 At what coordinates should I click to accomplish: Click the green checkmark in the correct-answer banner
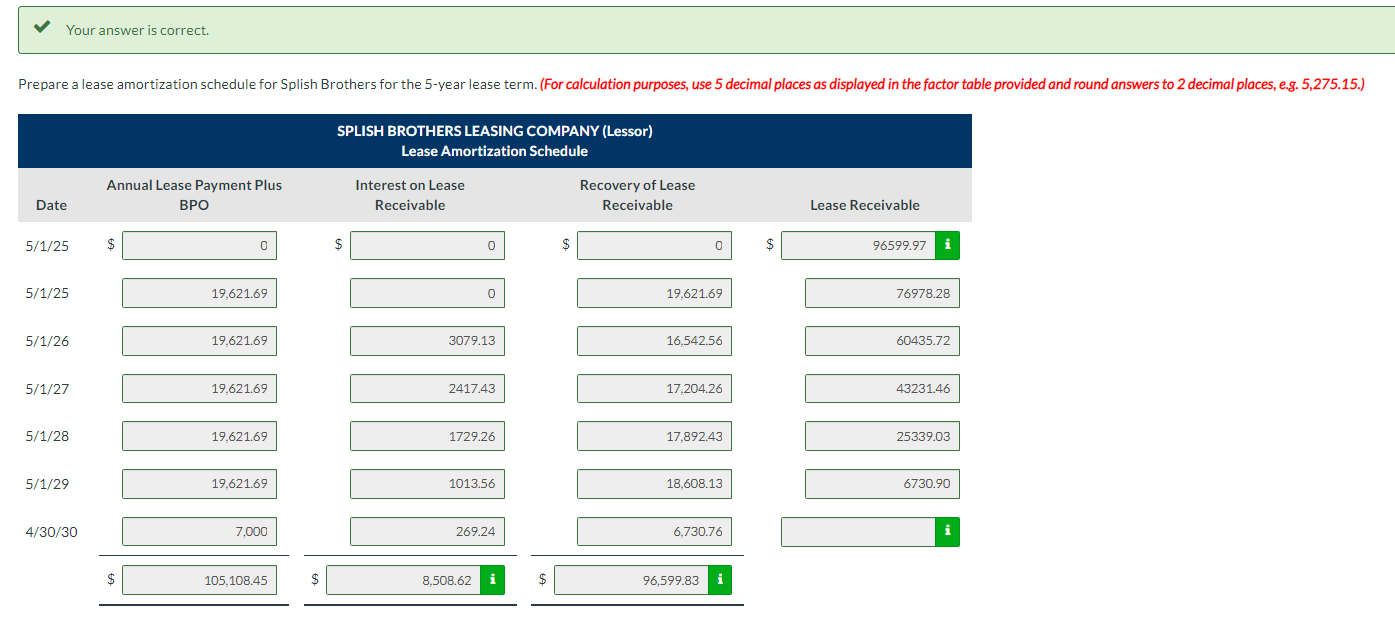pyautogui.click(x=41, y=29)
